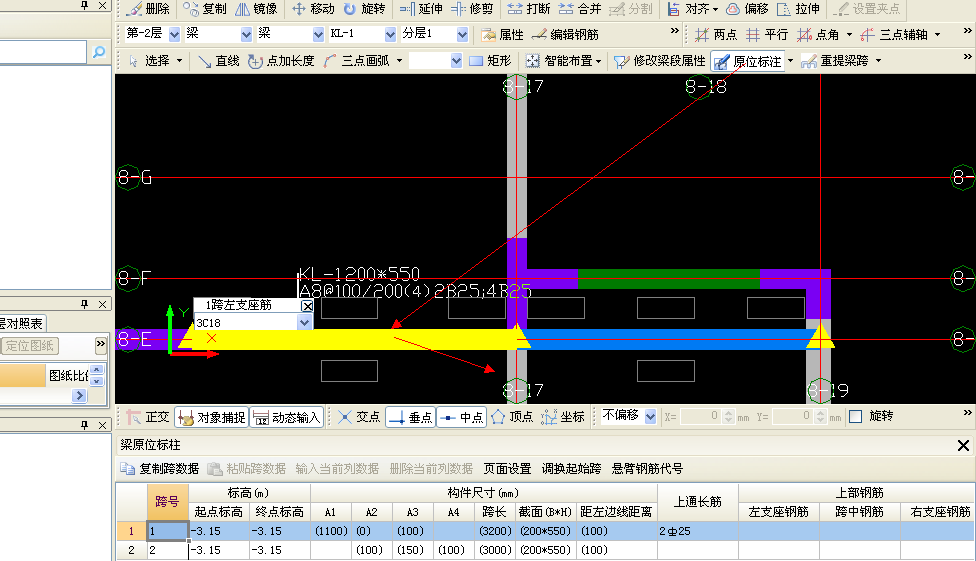Expand the 选择 tool dropdown arrow

[x=179, y=61]
